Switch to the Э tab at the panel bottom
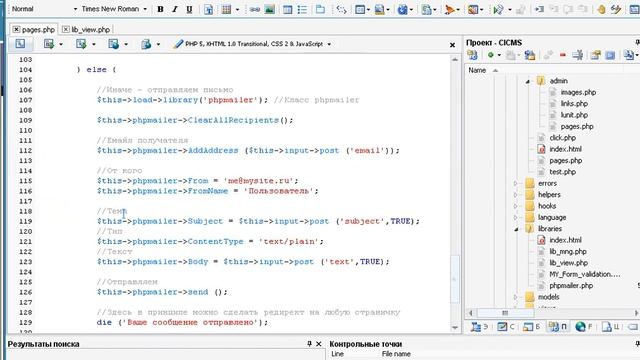The width and height of the screenshot is (640, 360). pyautogui.click(x=479, y=327)
